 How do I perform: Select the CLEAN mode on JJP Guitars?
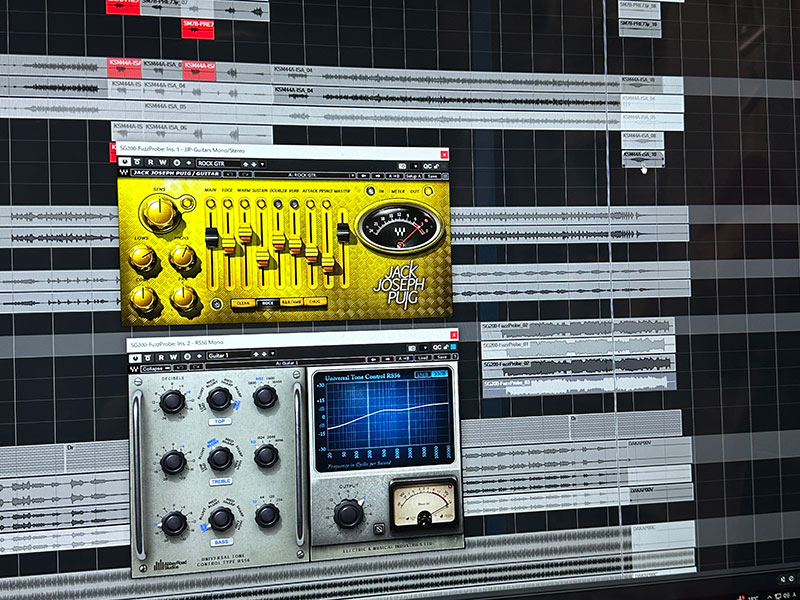pos(243,303)
